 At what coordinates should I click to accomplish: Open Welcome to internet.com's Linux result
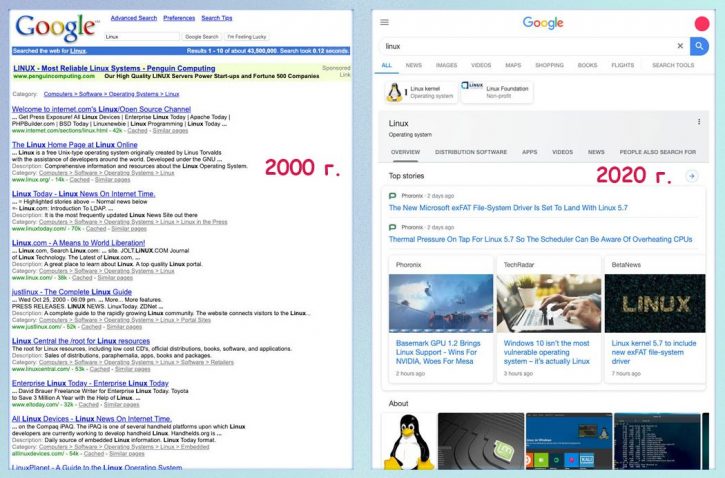101,109
